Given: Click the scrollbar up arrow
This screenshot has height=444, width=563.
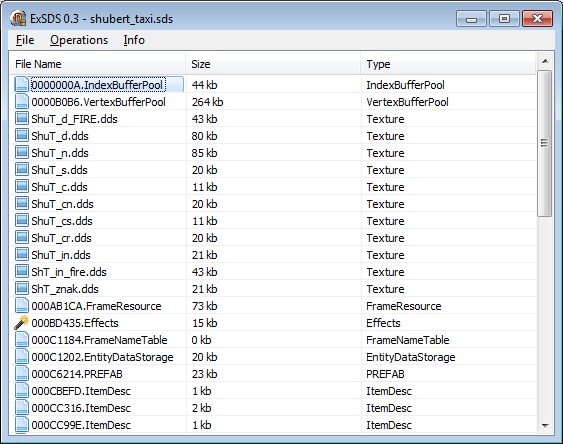Looking at the screenshot, I should click(545, 61).
